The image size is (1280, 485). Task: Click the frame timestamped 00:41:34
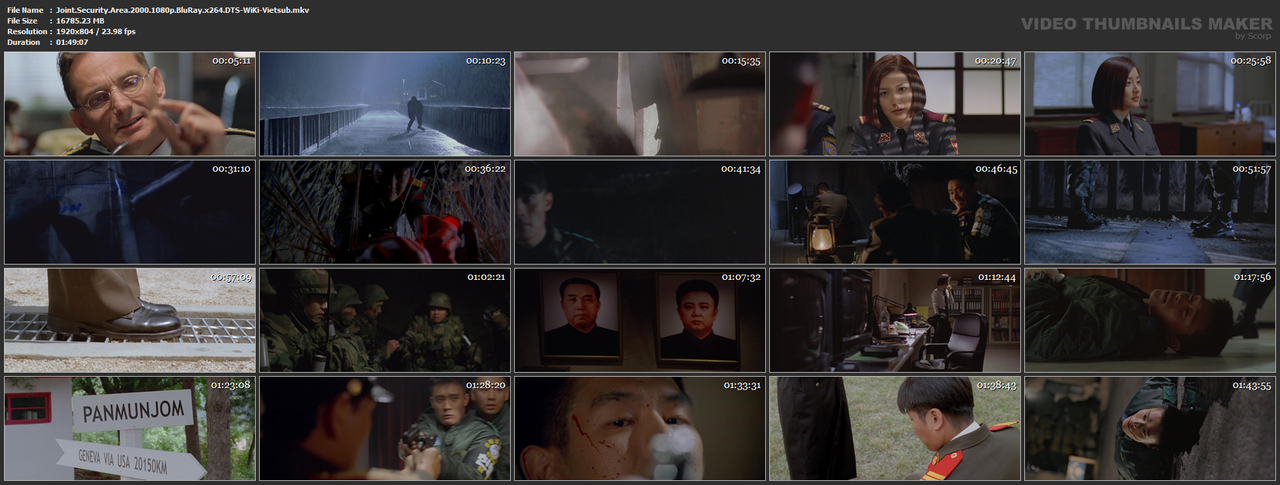[640, 212]
